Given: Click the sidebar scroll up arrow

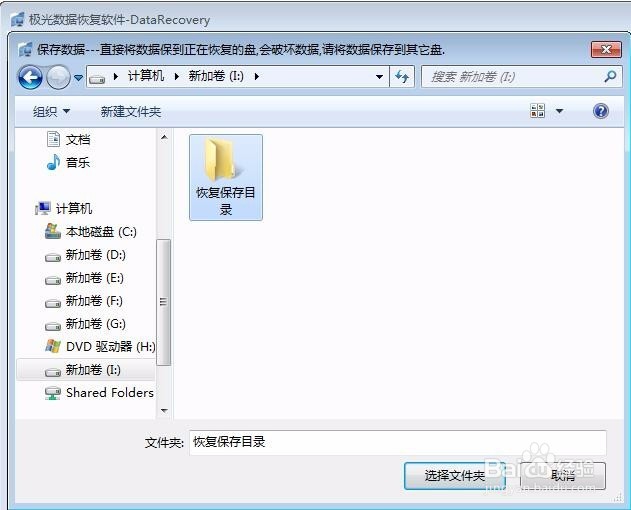Looking at the screenshot, I should (164, 138).
